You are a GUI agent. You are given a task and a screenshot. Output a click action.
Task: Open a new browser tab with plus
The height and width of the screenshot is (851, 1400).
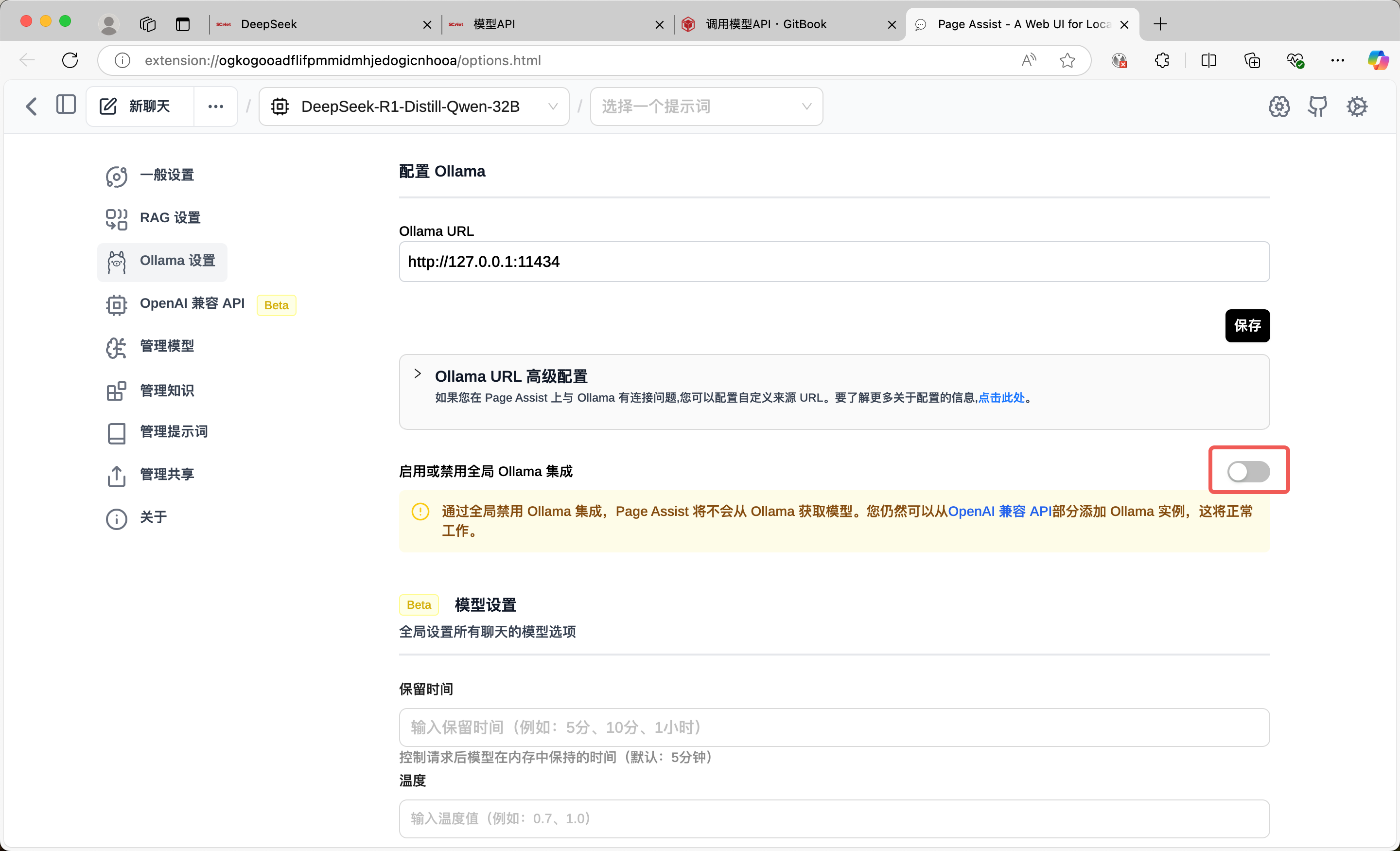pos(1160,24)
